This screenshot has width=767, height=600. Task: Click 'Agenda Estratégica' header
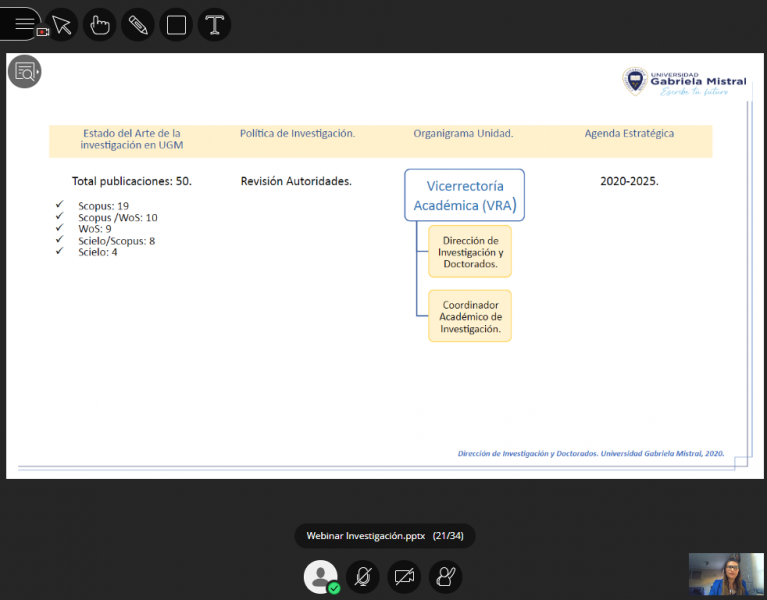click(629, 133)
